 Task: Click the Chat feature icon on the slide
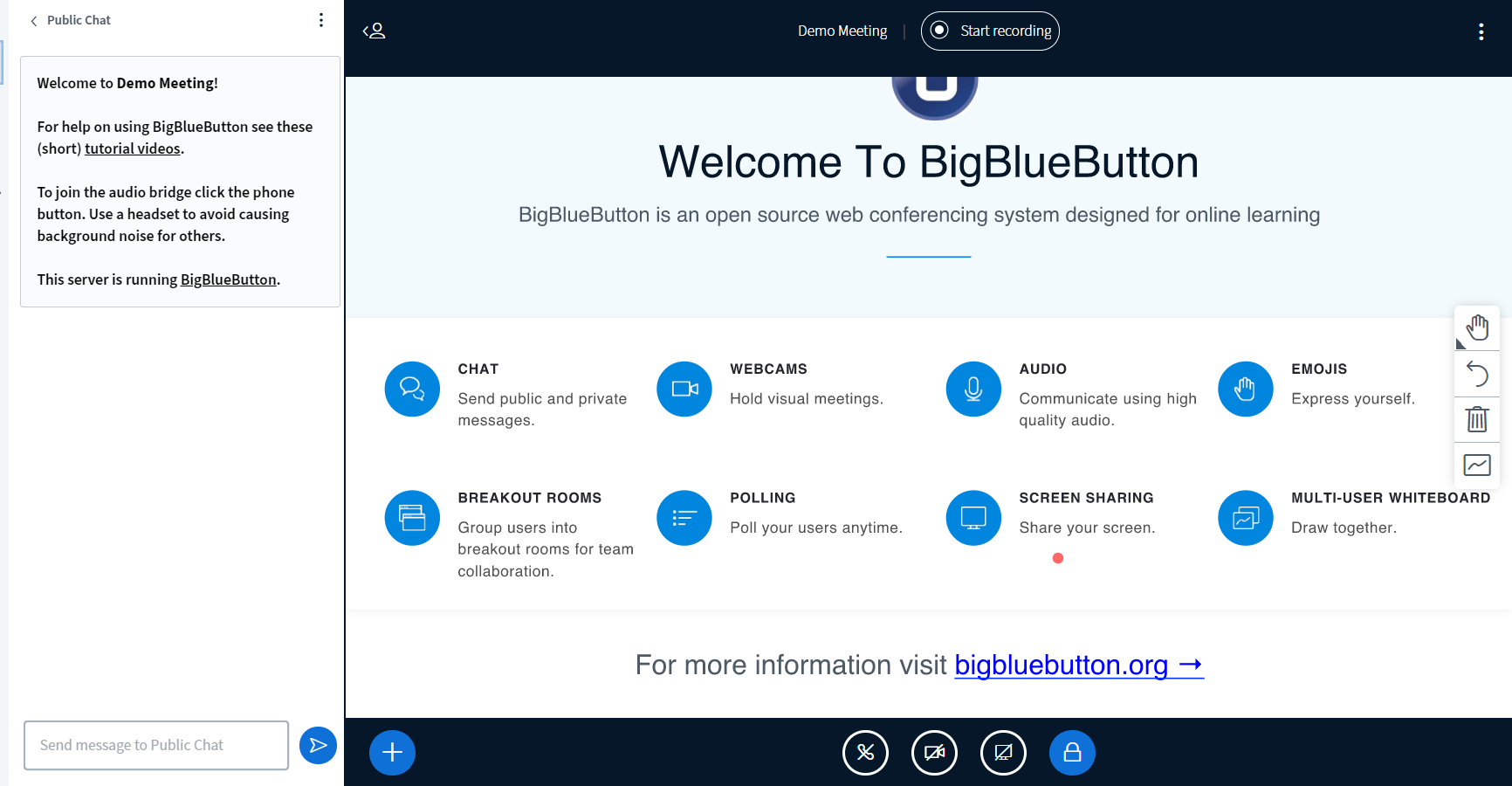click(x=412, y=389)
